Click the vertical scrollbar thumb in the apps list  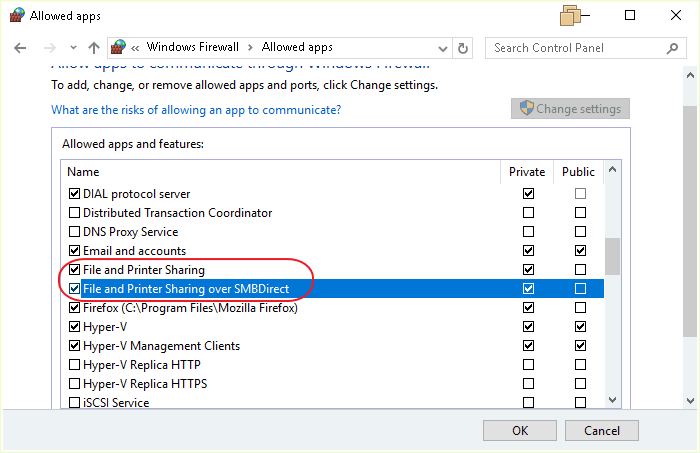[612, 255]
